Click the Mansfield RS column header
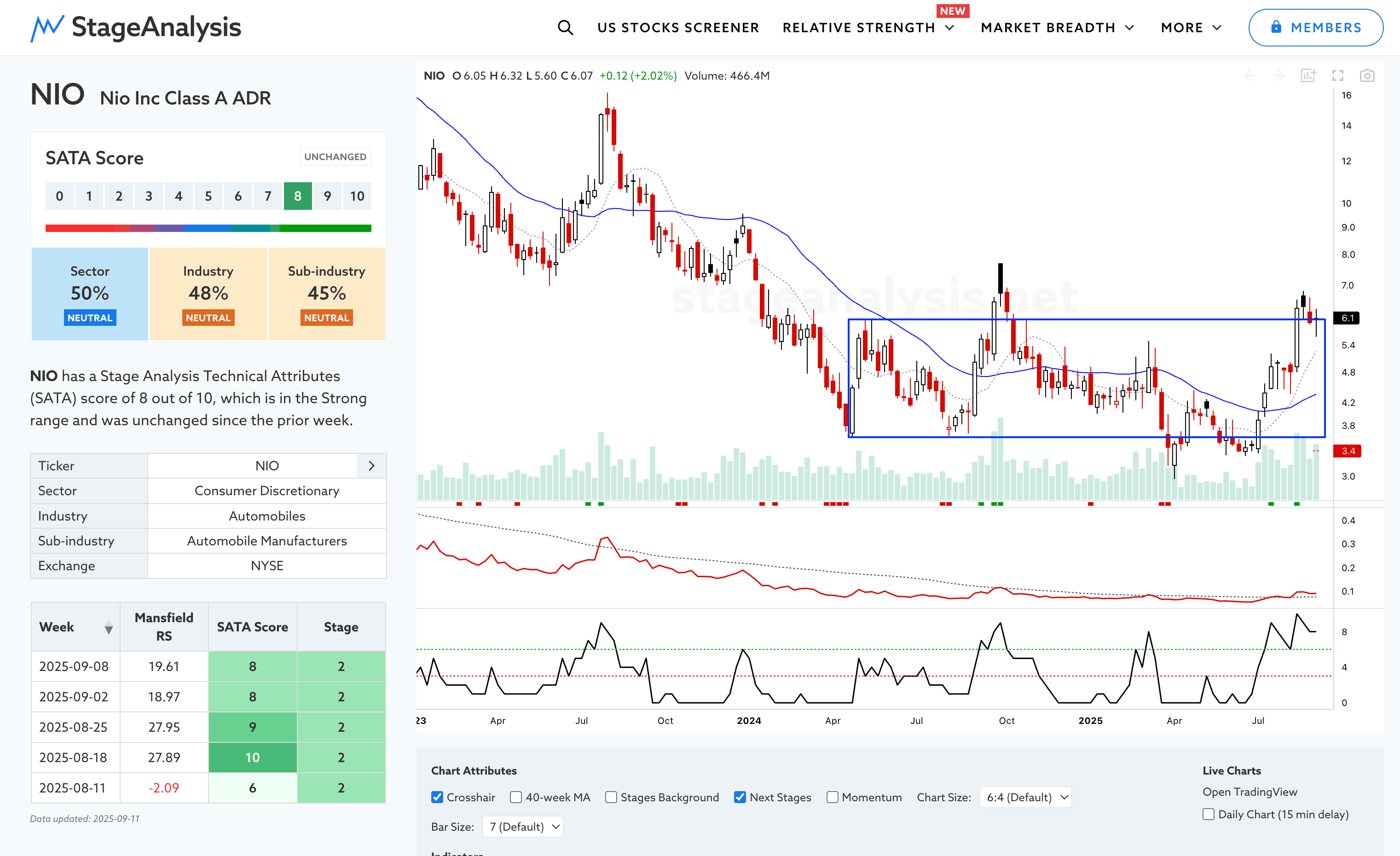The width and height of the screenshot is (1400, 856). click(164, 626)
